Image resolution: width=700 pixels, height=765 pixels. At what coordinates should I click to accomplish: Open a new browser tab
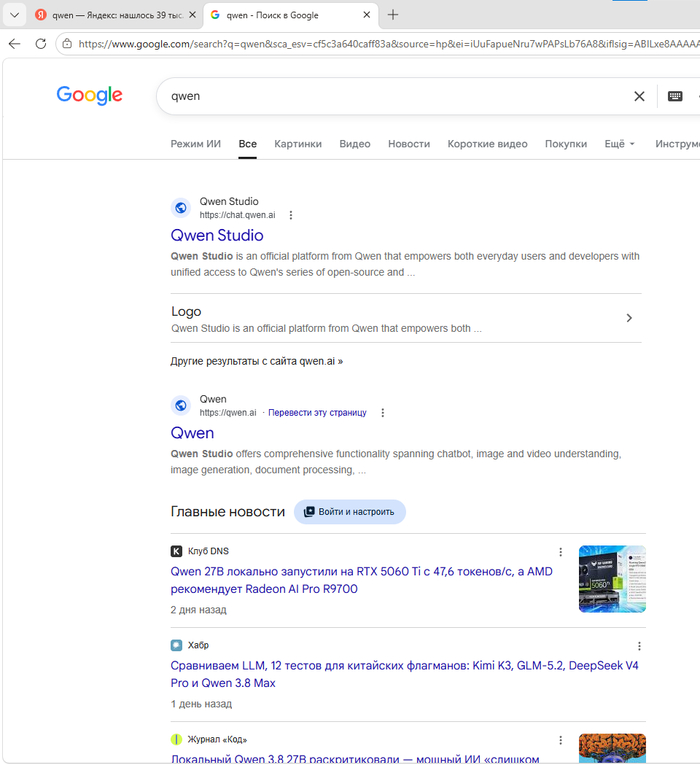[x=393, y=15]
